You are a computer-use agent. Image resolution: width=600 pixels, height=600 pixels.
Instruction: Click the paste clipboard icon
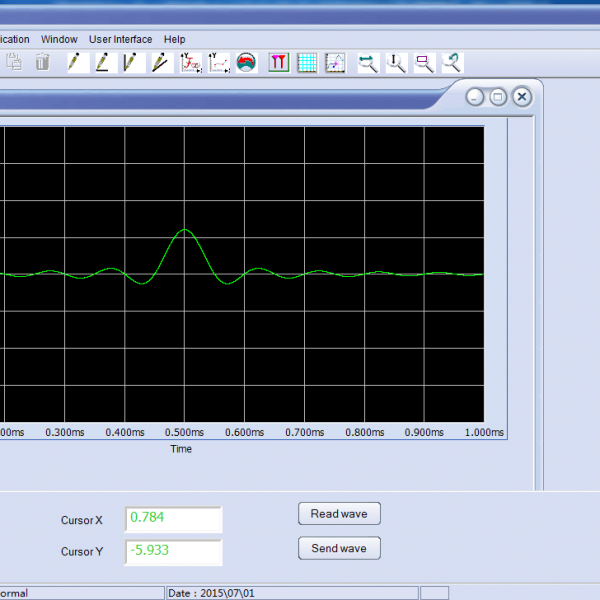(14, 62)
